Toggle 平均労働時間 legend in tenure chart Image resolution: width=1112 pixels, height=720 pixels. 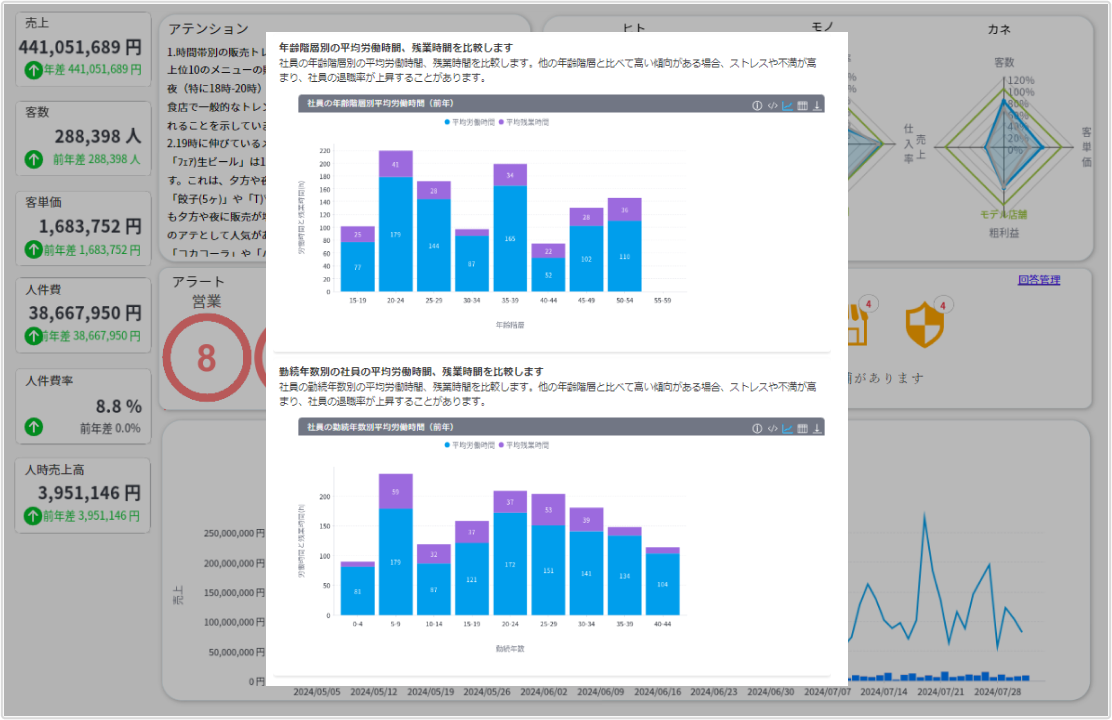coord(470,444)
